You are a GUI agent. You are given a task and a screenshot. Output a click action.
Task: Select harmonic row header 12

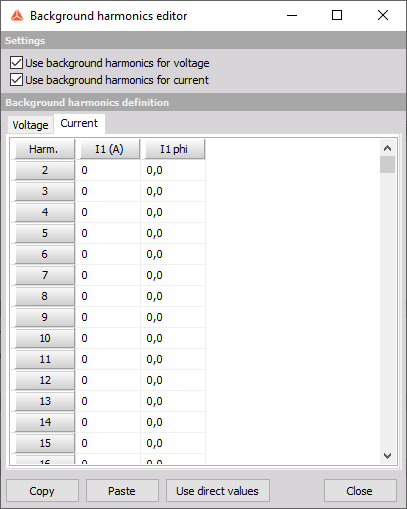pyautogui.click(x=45, y=380)
